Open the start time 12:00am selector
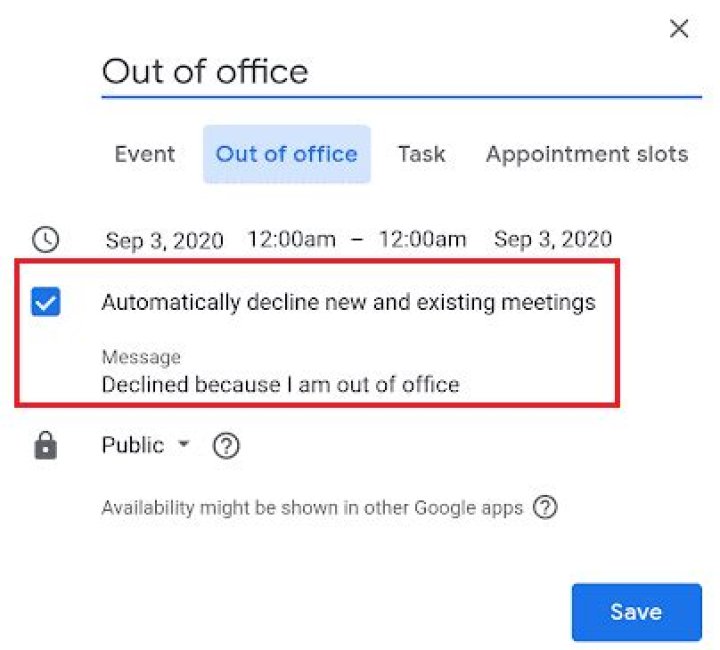This screenshot has width=720, height=650. click(x=292, y=240)
